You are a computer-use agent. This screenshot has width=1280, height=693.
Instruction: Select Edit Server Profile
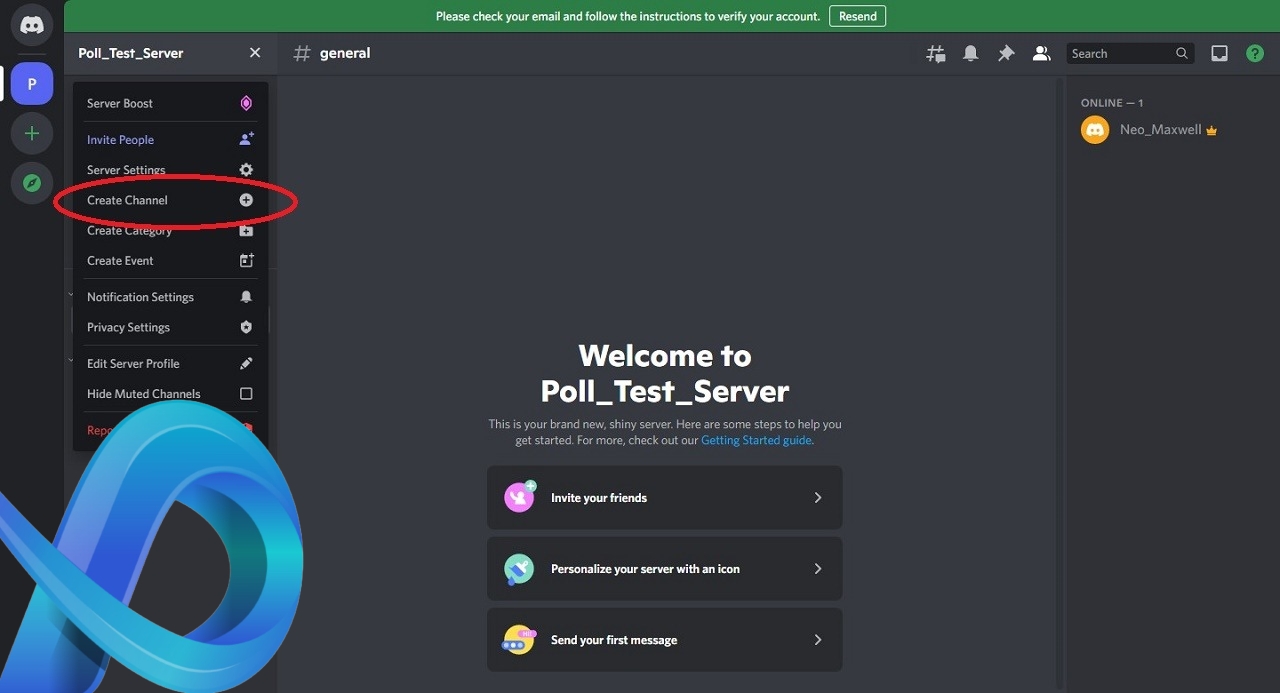click(170, 363)
